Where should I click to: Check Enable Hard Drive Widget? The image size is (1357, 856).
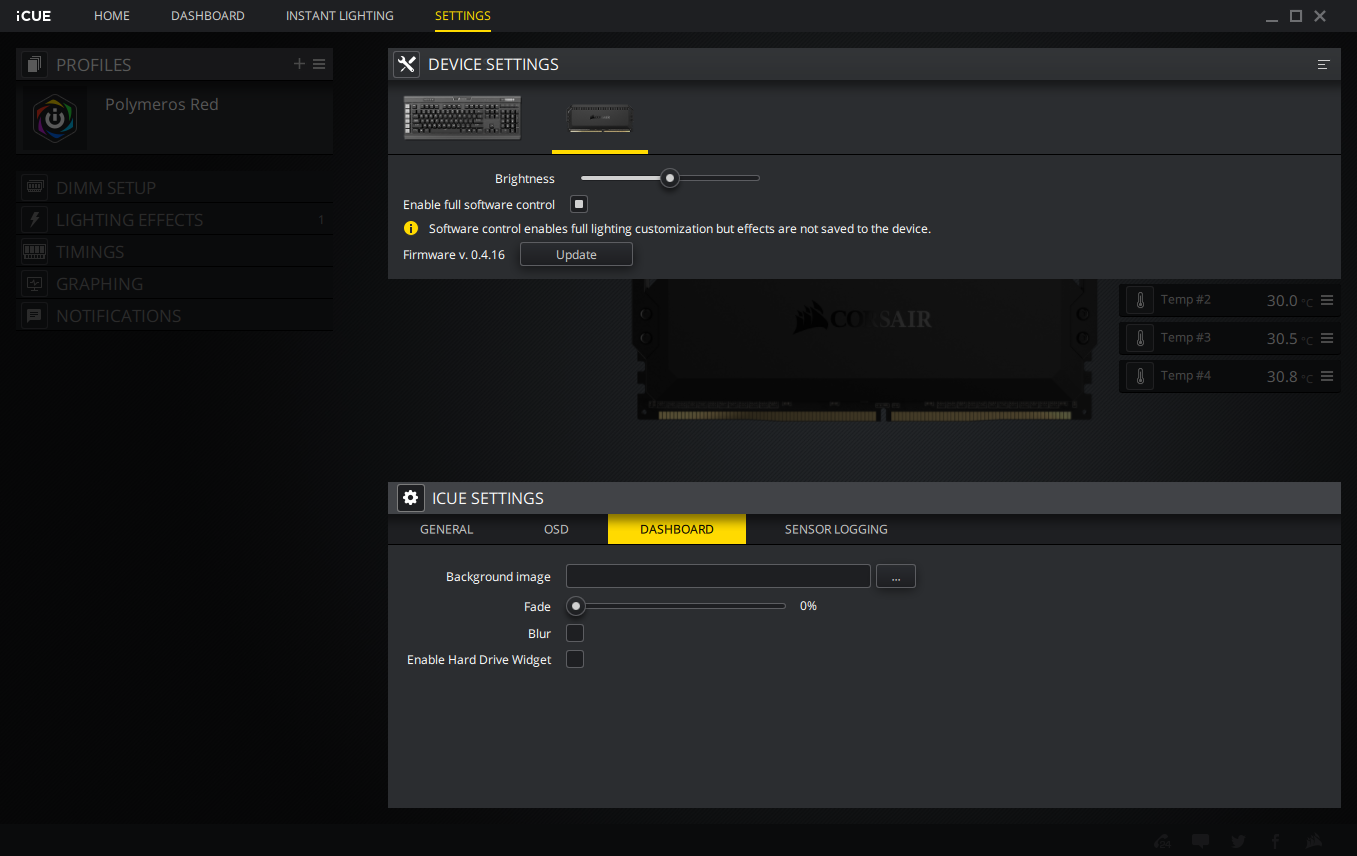[575, 659]
